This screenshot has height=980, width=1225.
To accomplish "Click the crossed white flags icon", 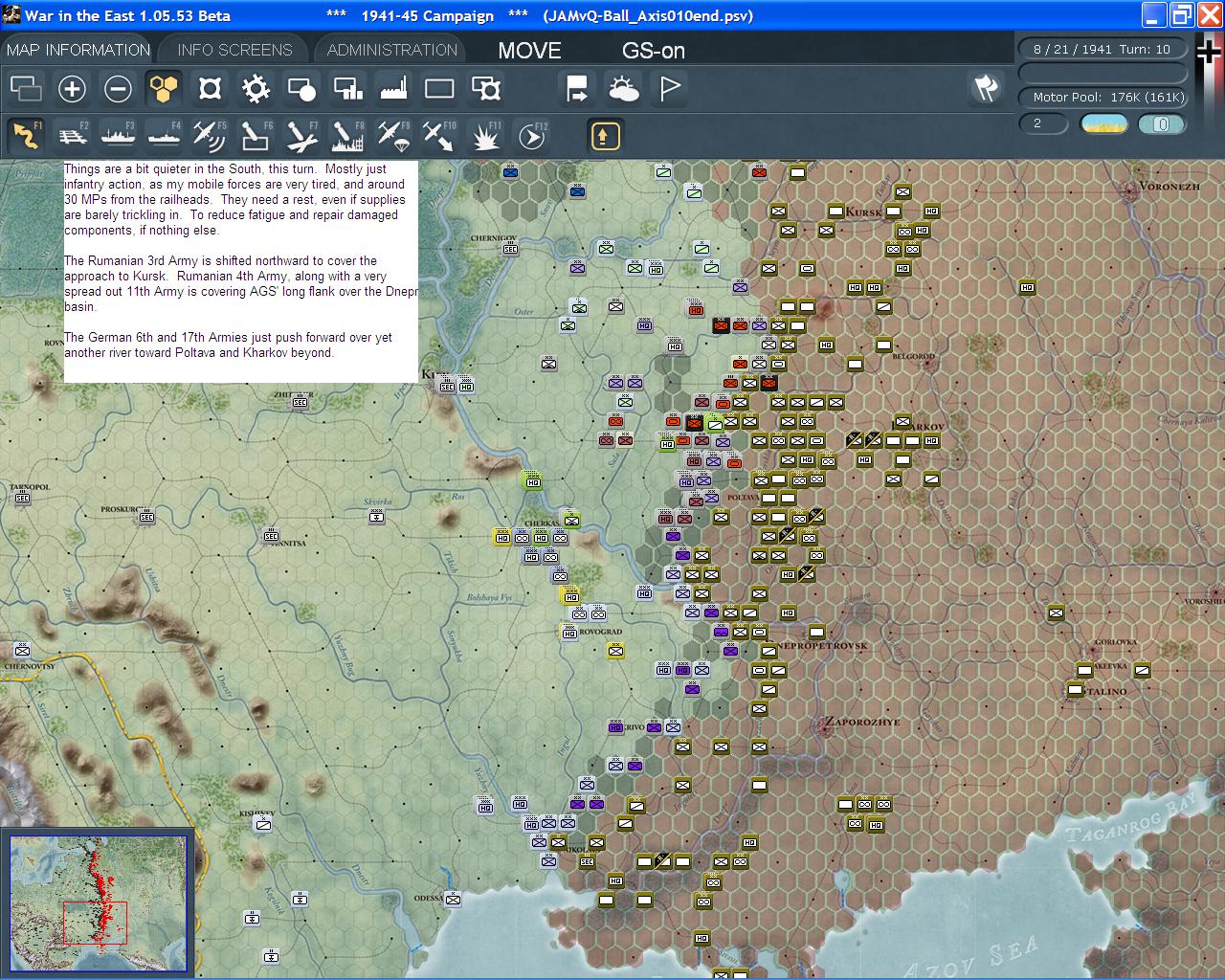I will click(x=986, y=88).
